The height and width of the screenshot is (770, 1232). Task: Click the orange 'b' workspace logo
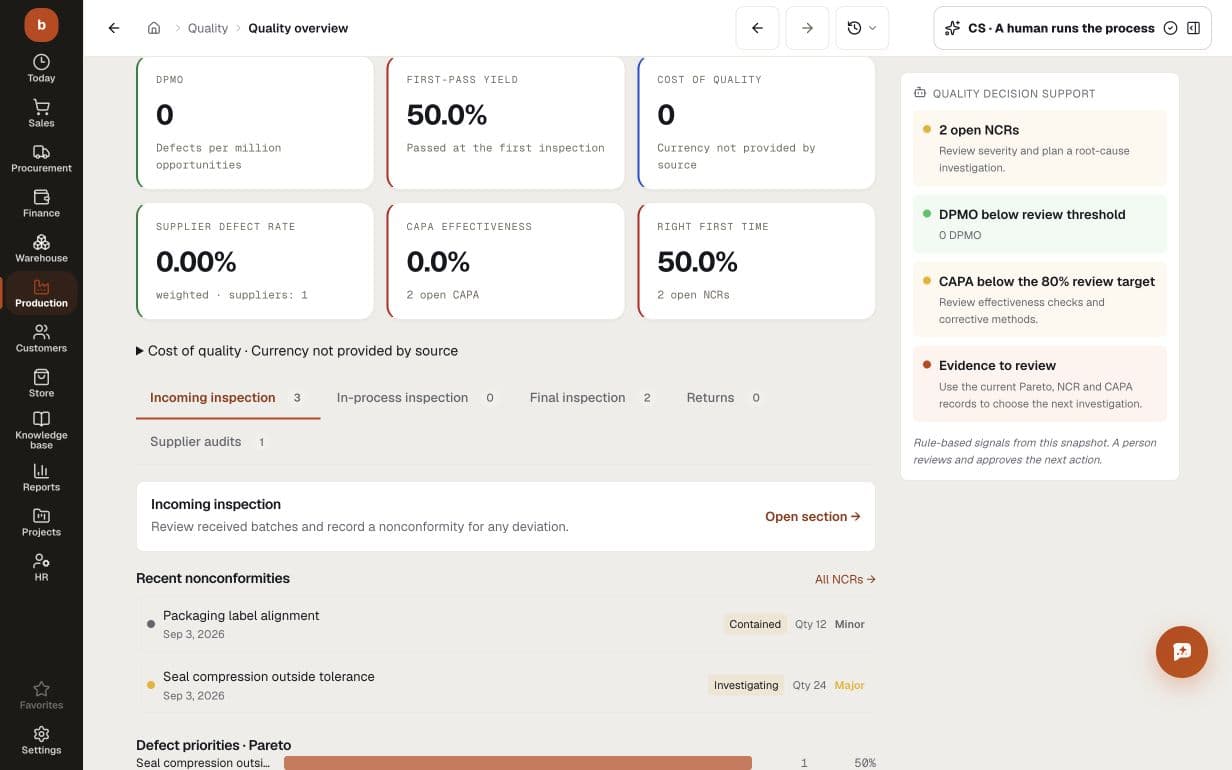pyautogui.click(x=41, y=24)
